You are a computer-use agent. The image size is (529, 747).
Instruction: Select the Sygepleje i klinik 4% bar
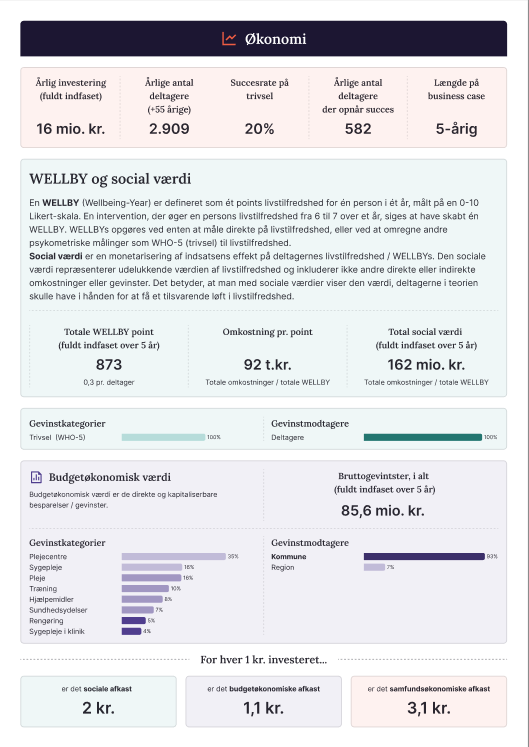click(131, 632)
